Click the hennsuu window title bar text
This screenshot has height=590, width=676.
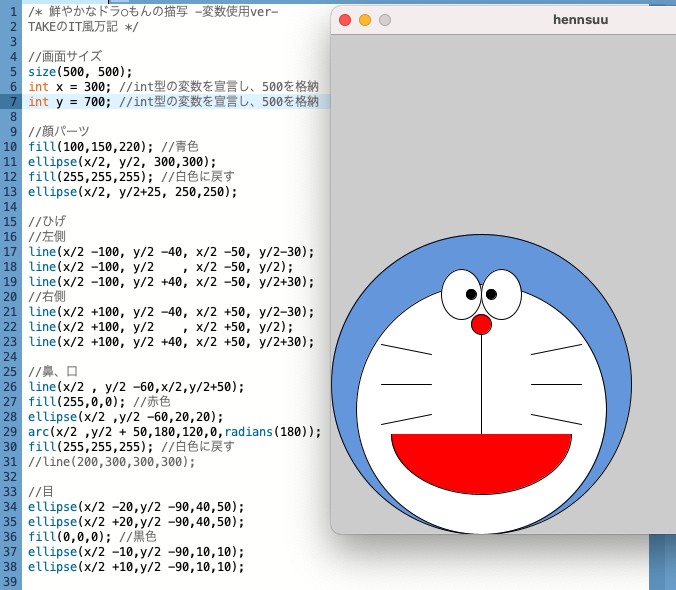click(581, 20)
